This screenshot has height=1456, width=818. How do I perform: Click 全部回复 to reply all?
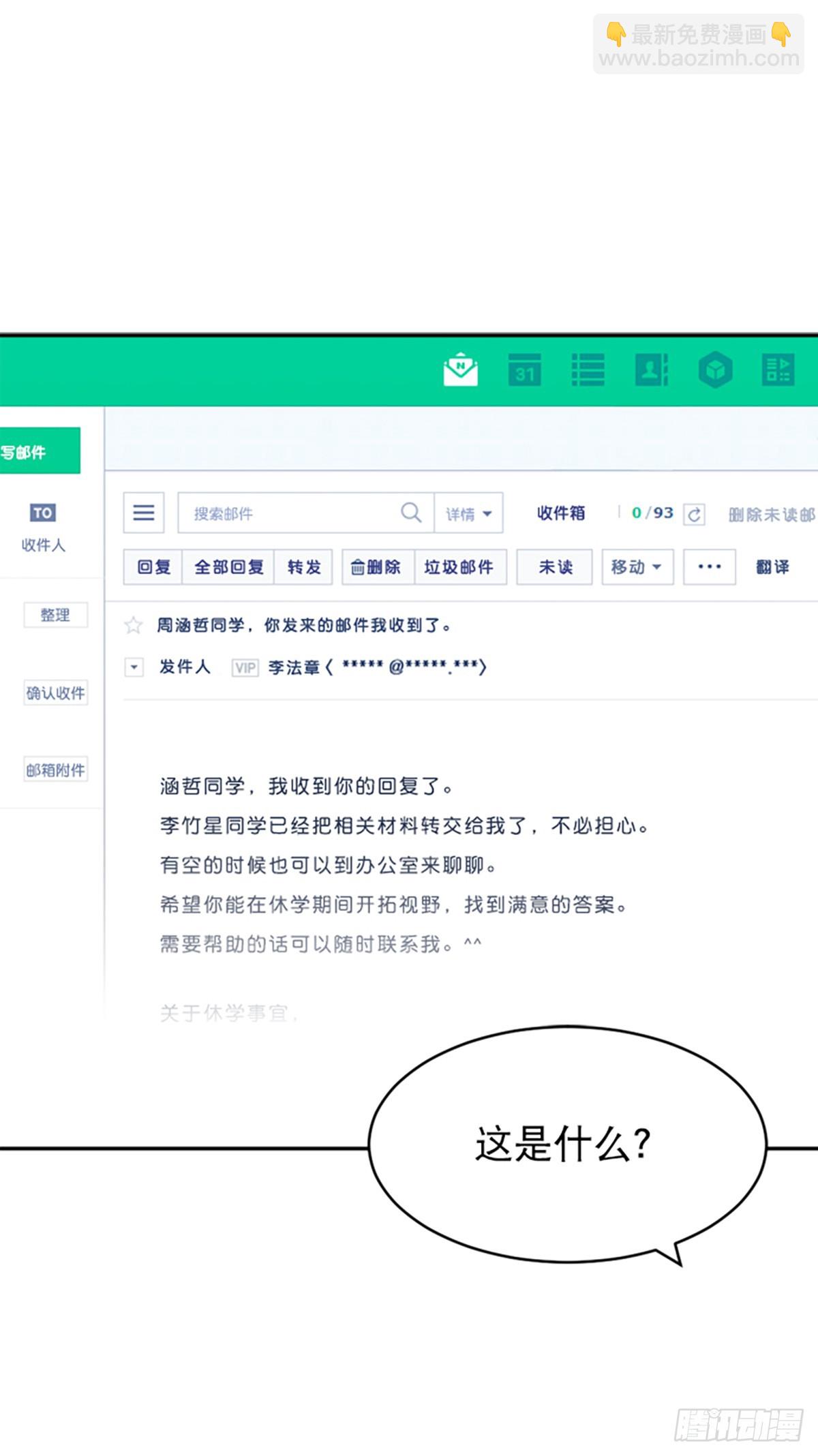pos(228,567)
